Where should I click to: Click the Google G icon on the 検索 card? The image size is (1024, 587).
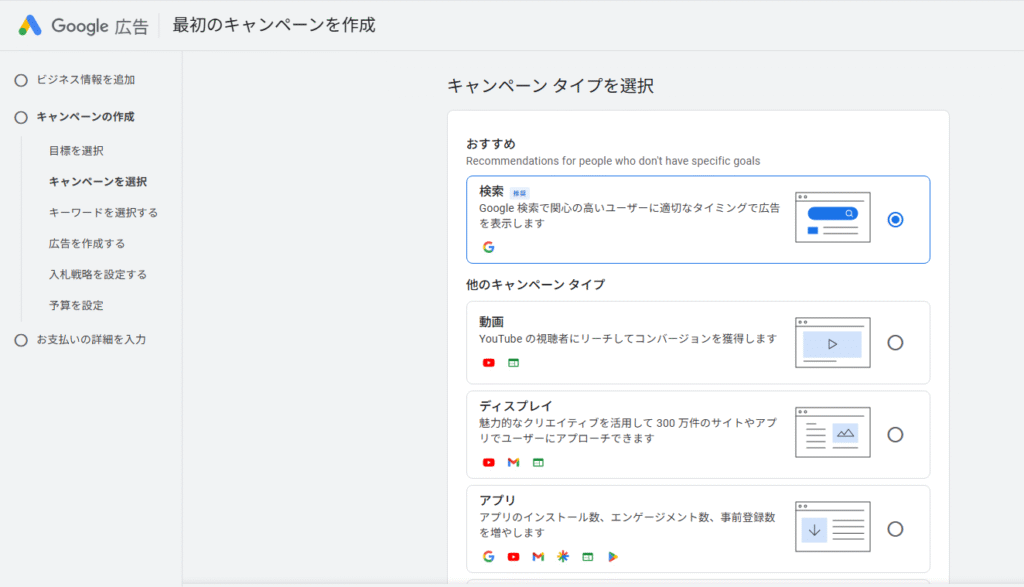[x=489, y=246]
